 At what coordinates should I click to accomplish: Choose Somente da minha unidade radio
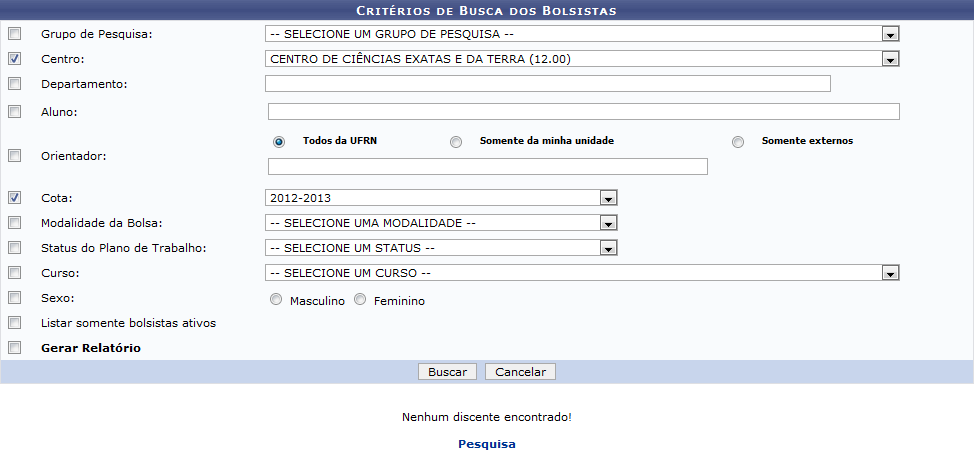click(456, 142)
